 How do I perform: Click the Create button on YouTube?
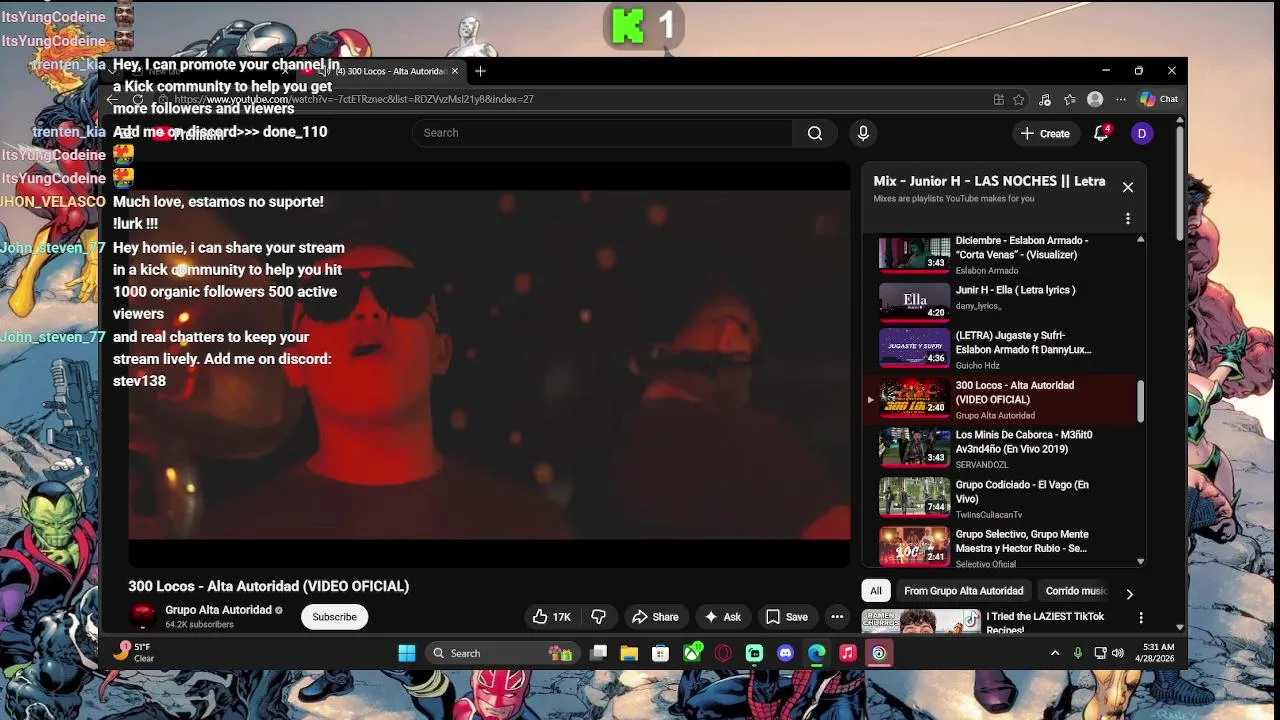pos(1045,133)
